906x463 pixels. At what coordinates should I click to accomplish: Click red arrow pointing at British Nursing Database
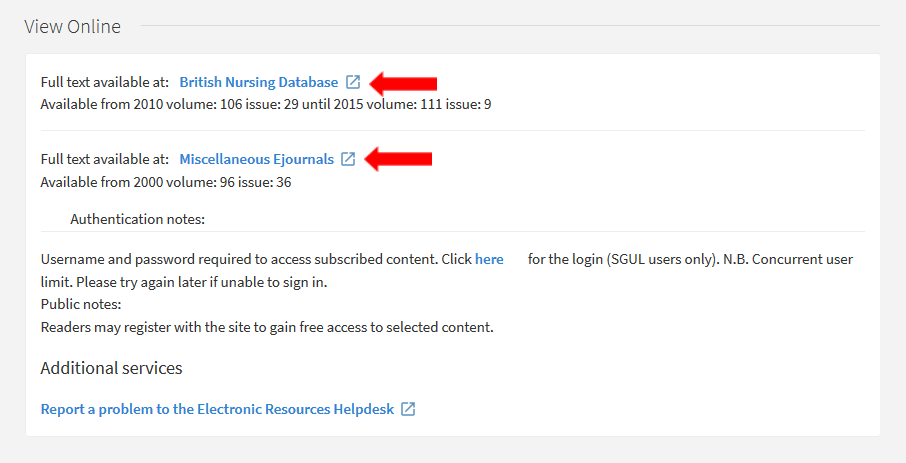point(404,82)
